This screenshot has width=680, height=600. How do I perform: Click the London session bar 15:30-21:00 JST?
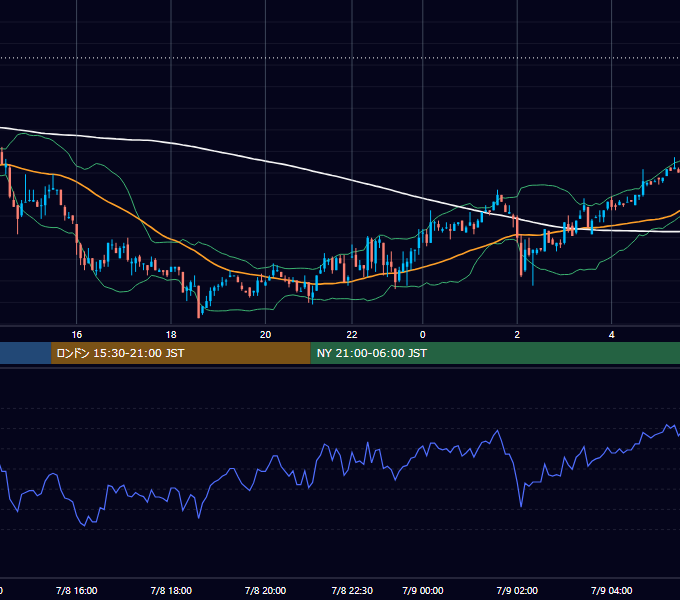[x=181, y=353]
